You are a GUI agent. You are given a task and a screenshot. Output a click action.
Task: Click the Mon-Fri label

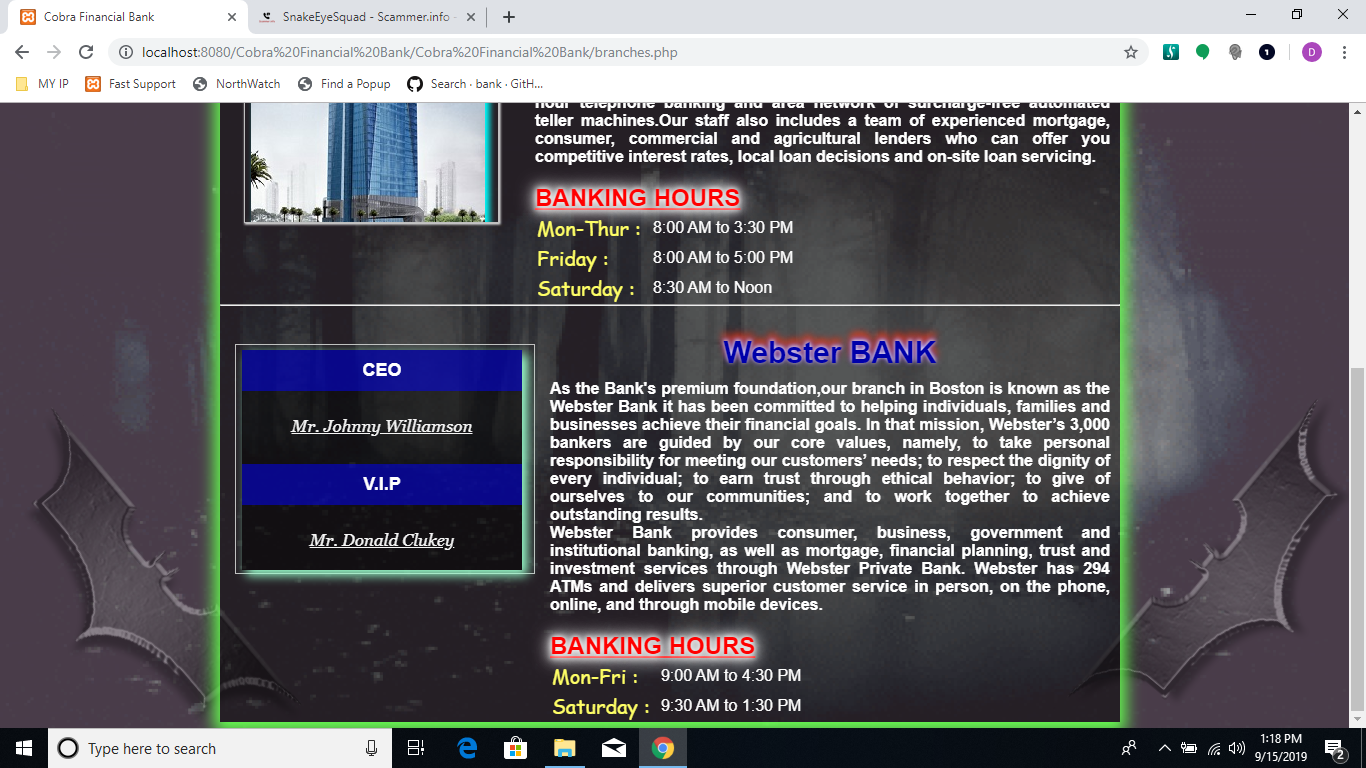(595, 677)
